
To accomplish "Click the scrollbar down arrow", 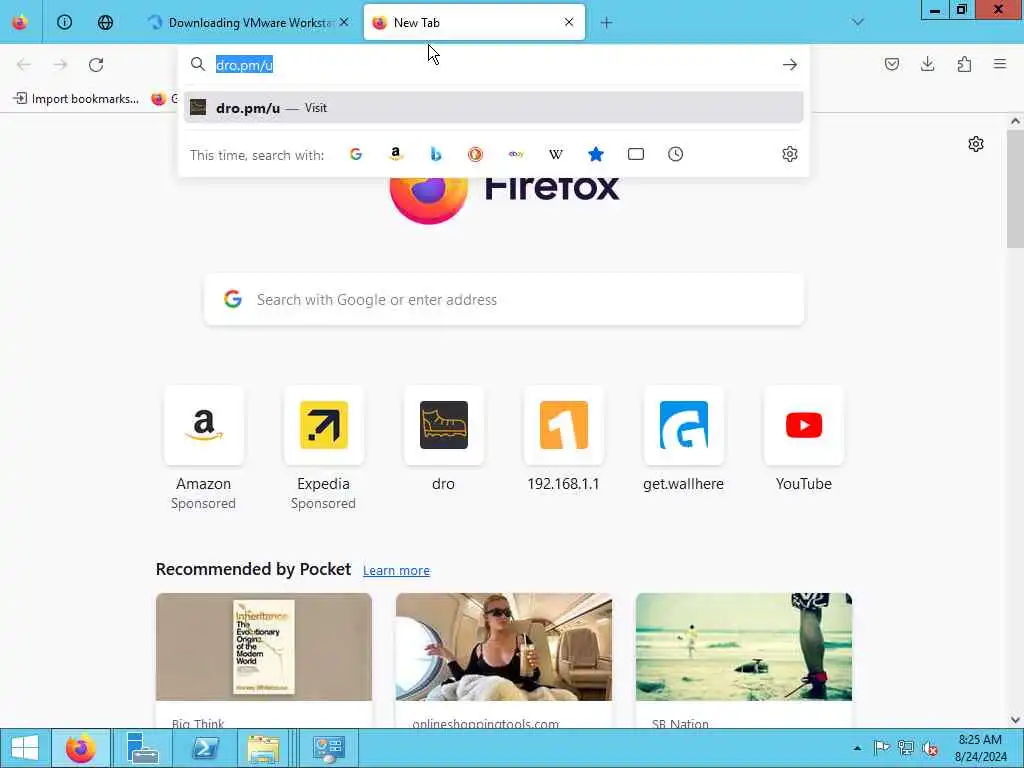I will (1015, 720).
